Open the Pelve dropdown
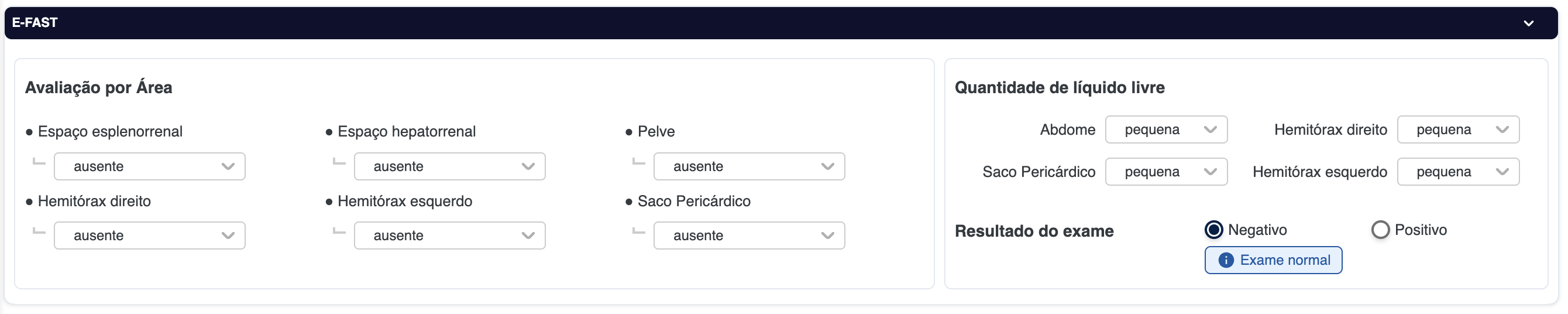 (749, 166)
